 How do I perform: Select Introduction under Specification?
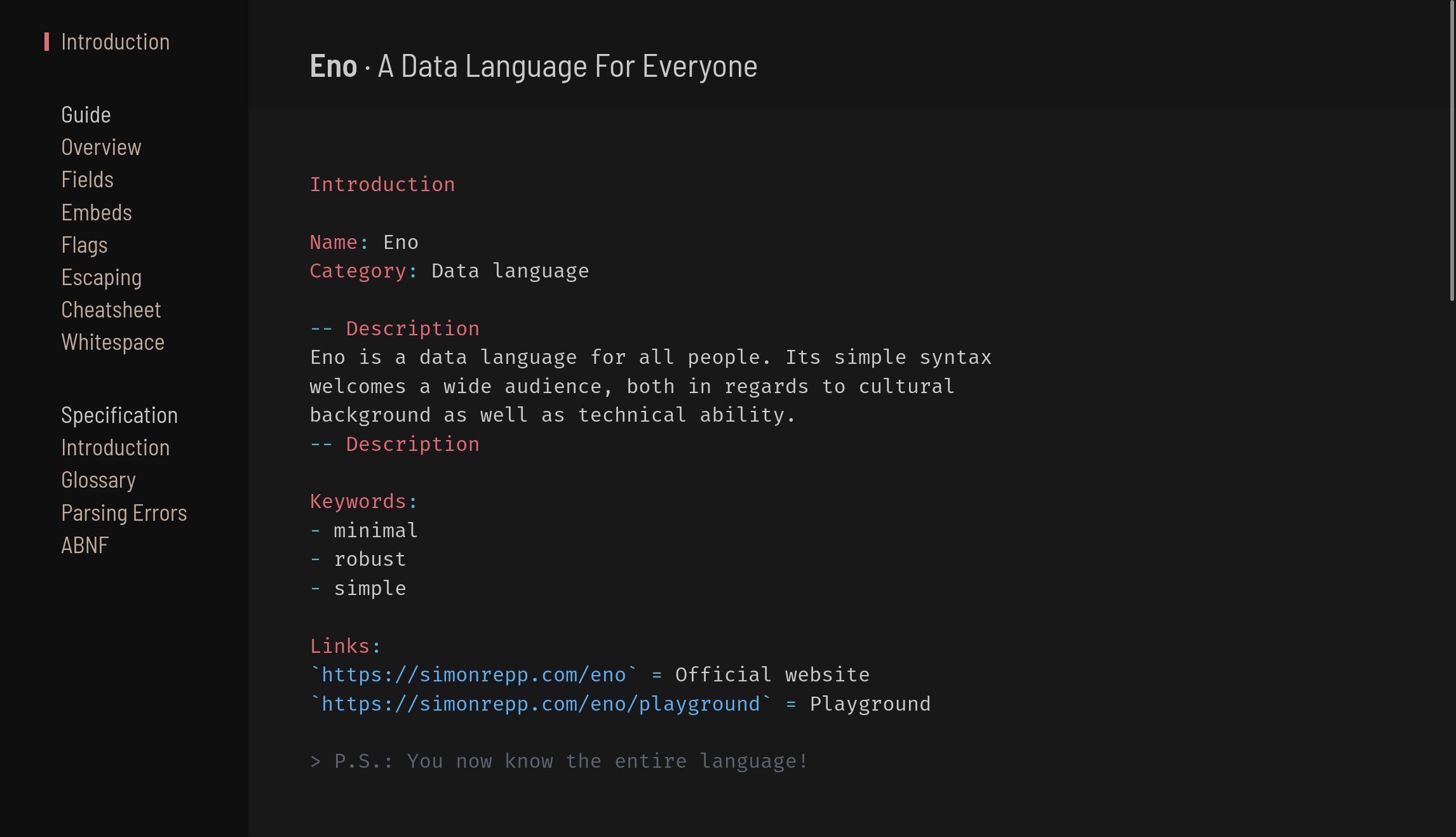point(115,448)
